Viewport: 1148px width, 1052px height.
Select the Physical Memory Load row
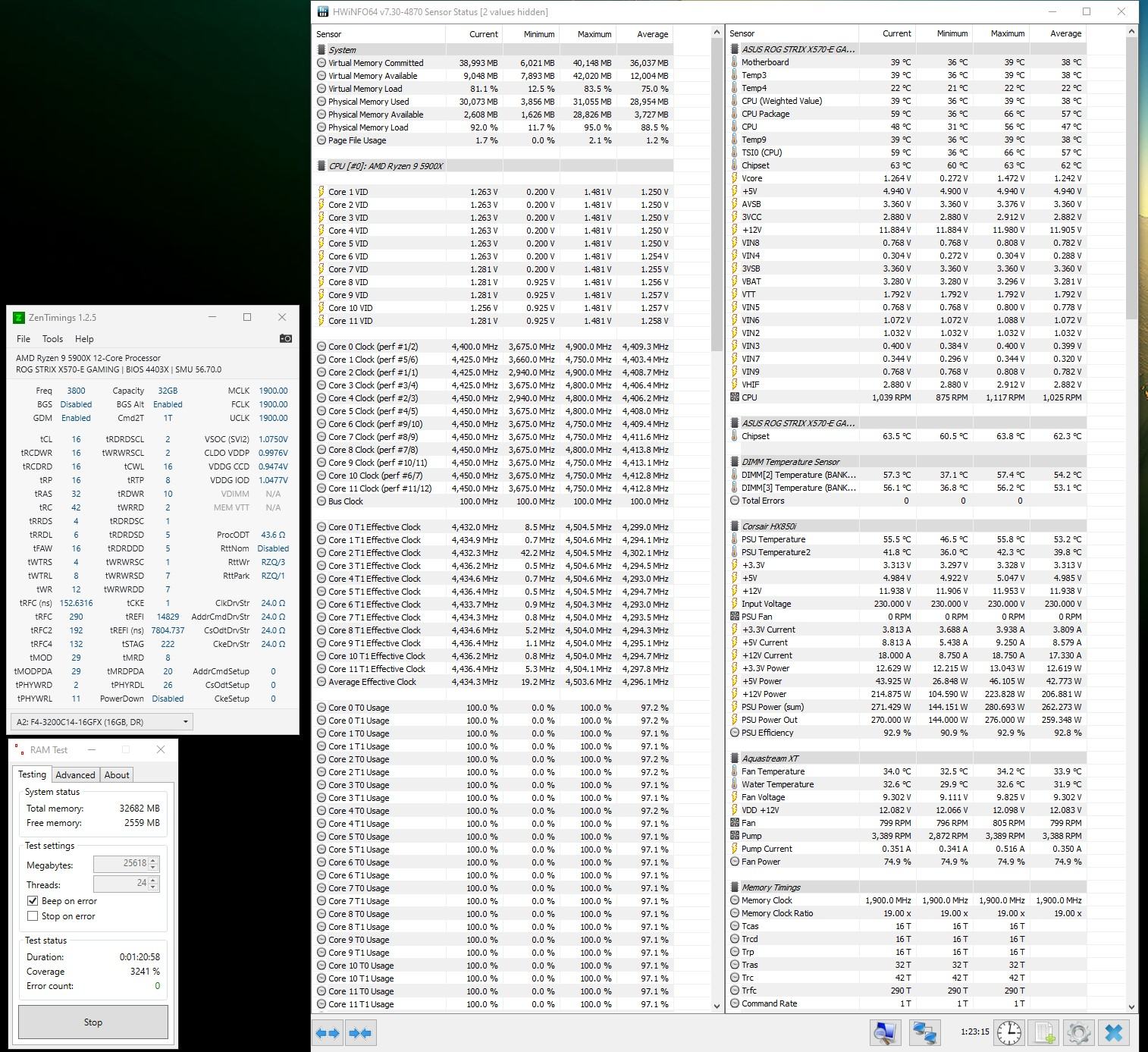[493, 127]
